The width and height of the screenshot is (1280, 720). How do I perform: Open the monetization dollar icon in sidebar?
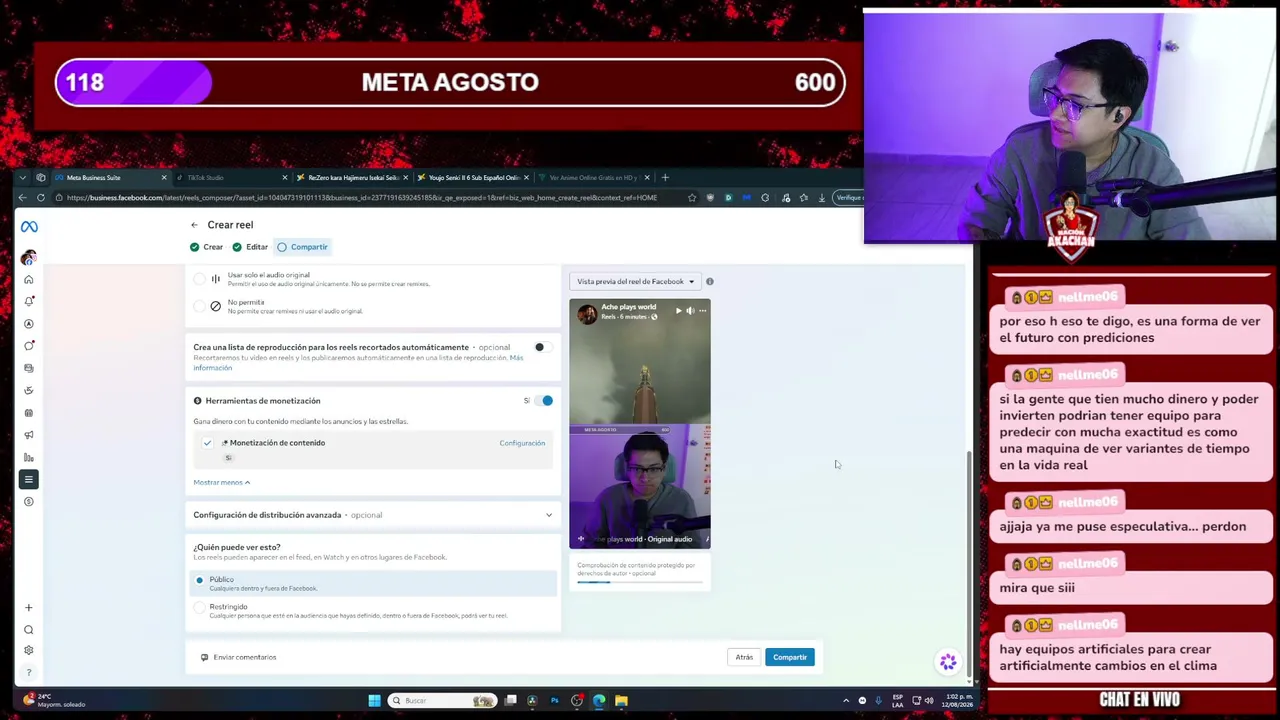[x=29, y=502]
